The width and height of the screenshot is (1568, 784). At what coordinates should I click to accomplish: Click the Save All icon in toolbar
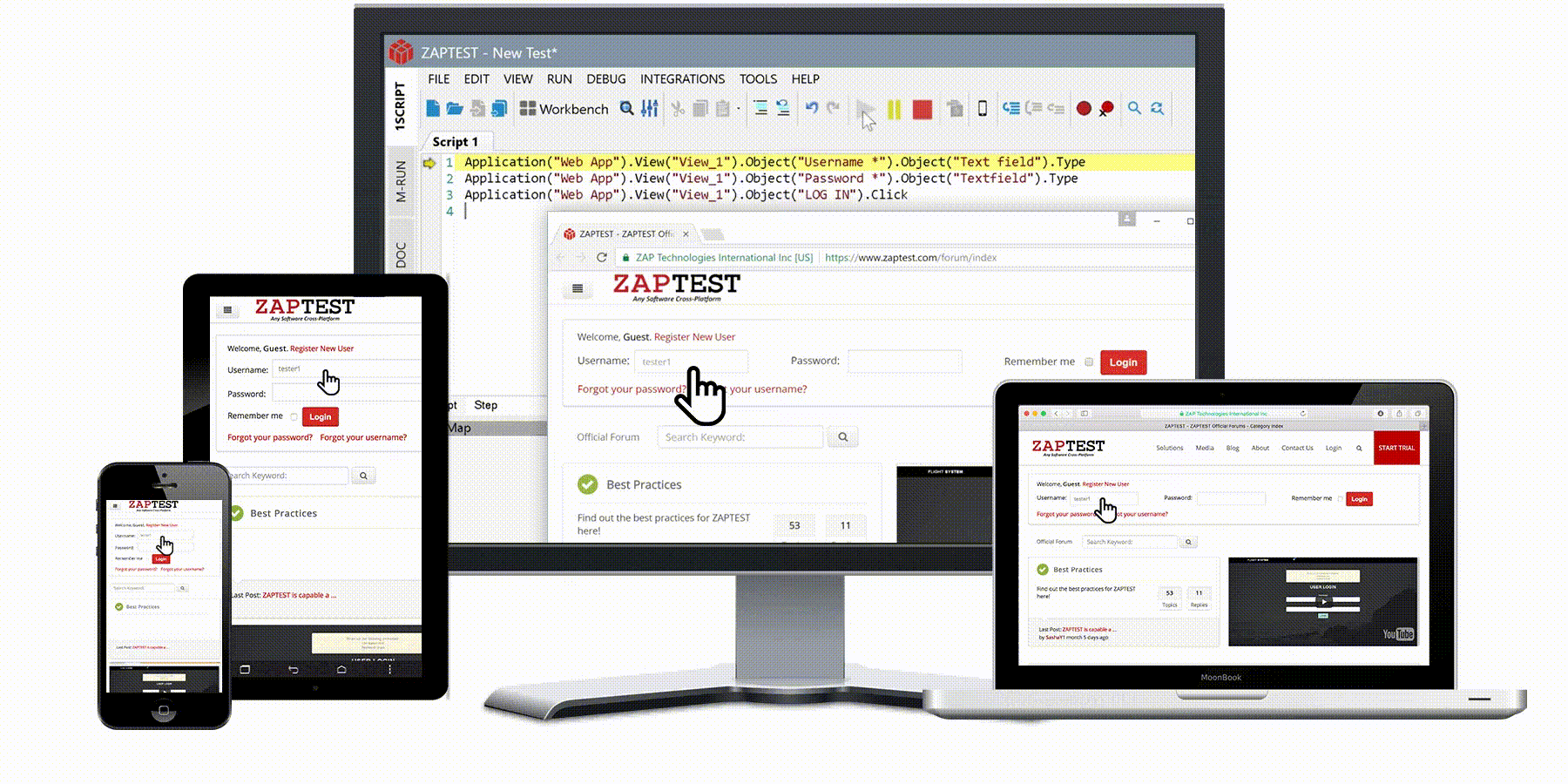click(499, 108)
